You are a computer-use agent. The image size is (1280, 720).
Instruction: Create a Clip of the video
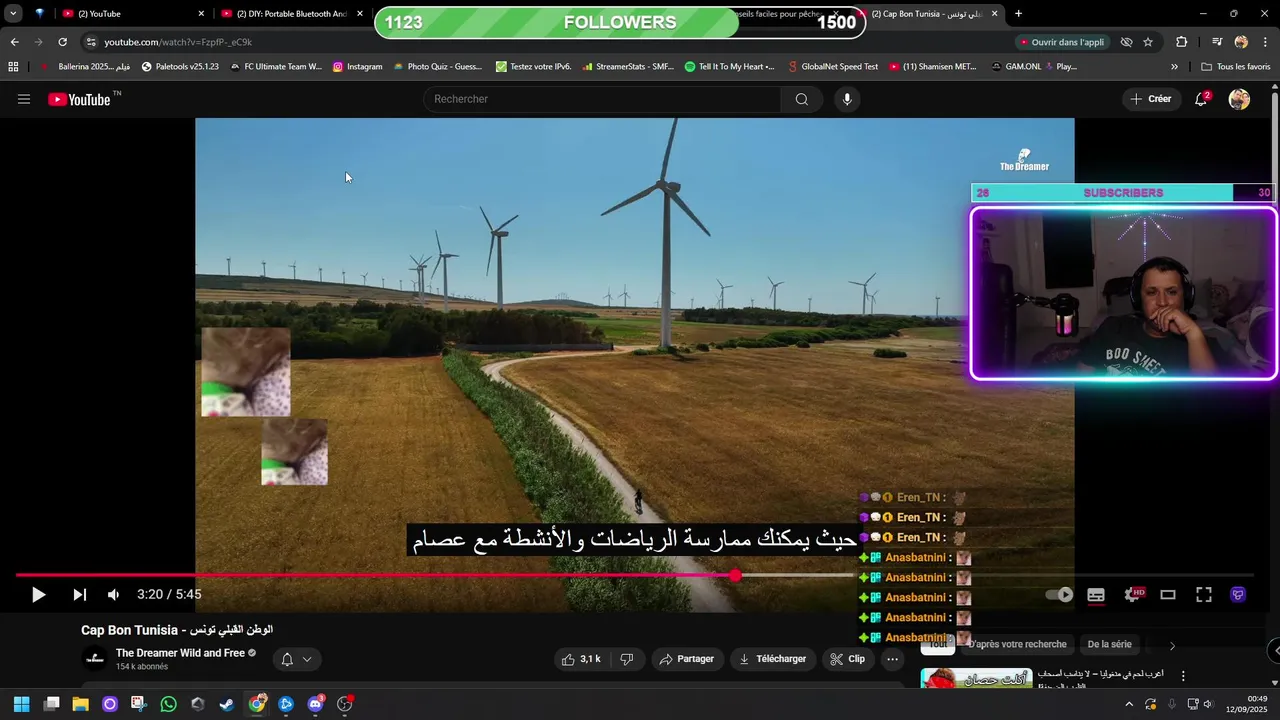point(848,659)
